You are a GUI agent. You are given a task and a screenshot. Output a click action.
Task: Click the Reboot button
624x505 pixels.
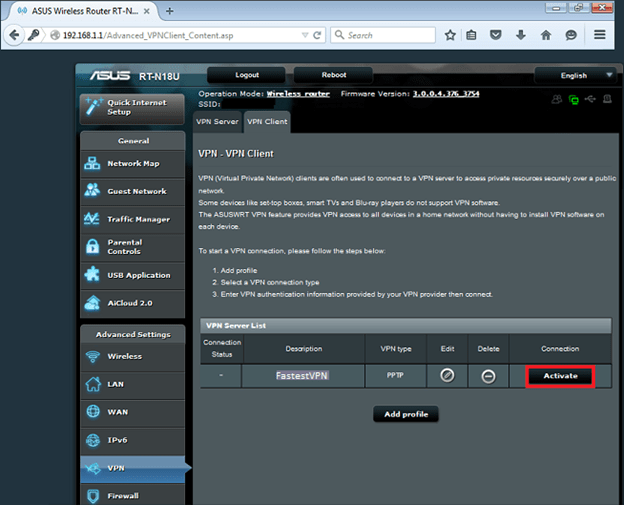(333, 75)
